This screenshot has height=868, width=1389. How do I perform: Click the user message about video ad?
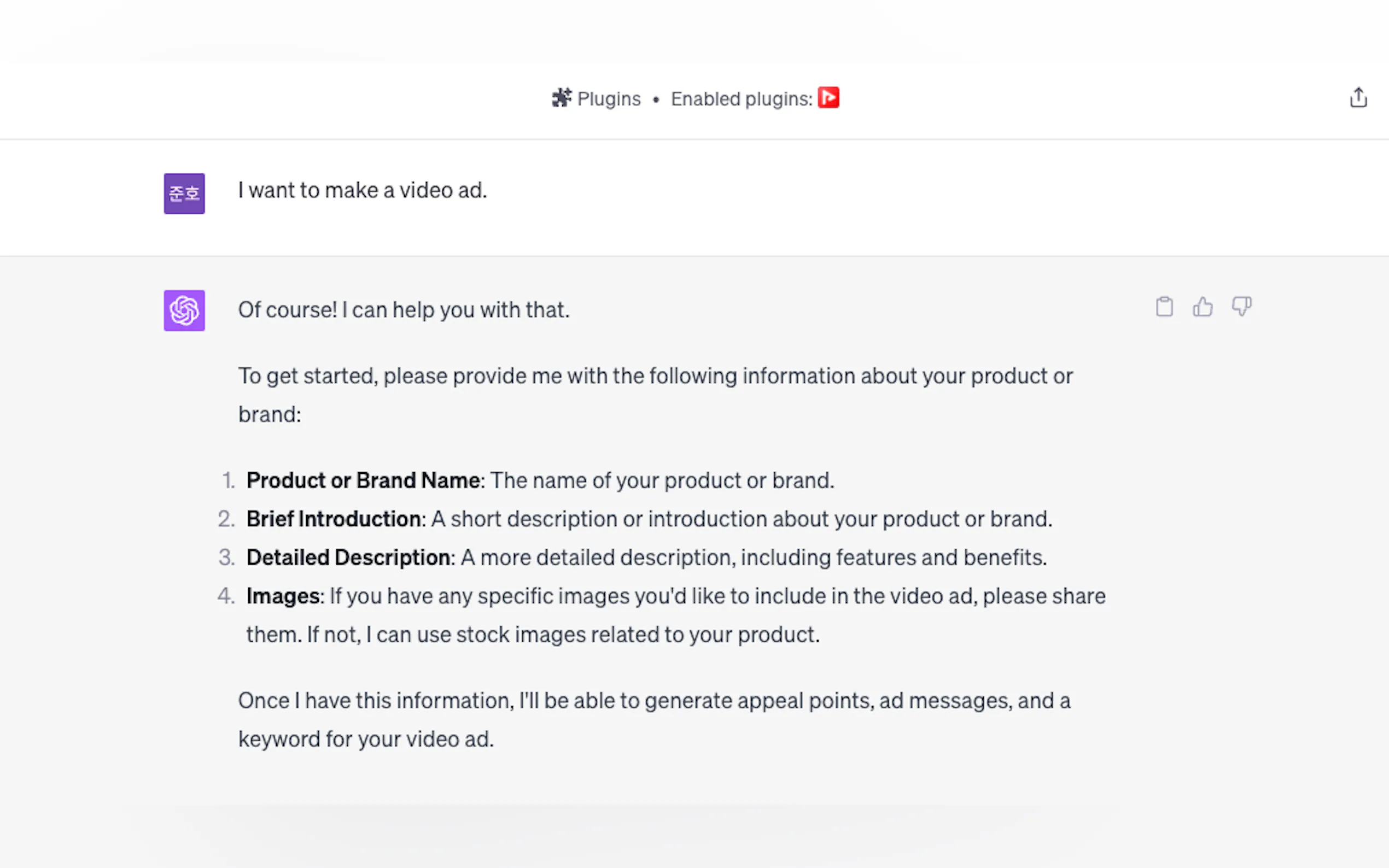363,190
